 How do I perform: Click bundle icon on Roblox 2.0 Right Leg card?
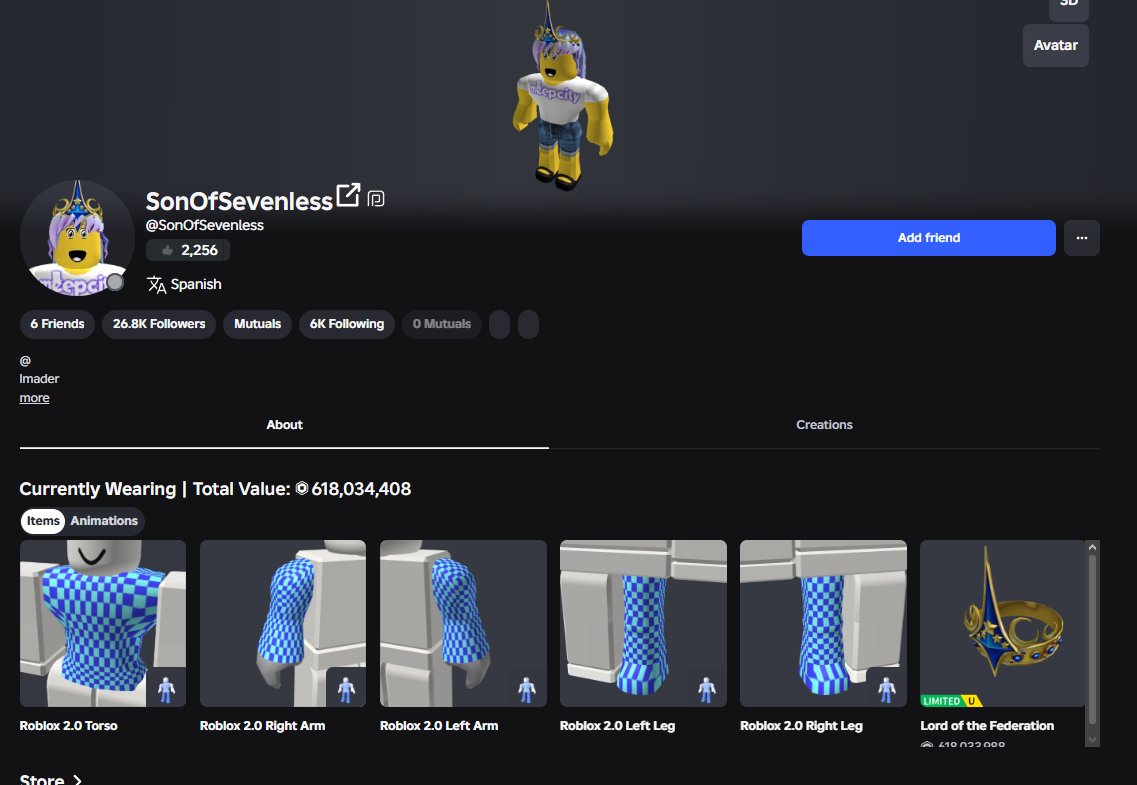(886, 688)
